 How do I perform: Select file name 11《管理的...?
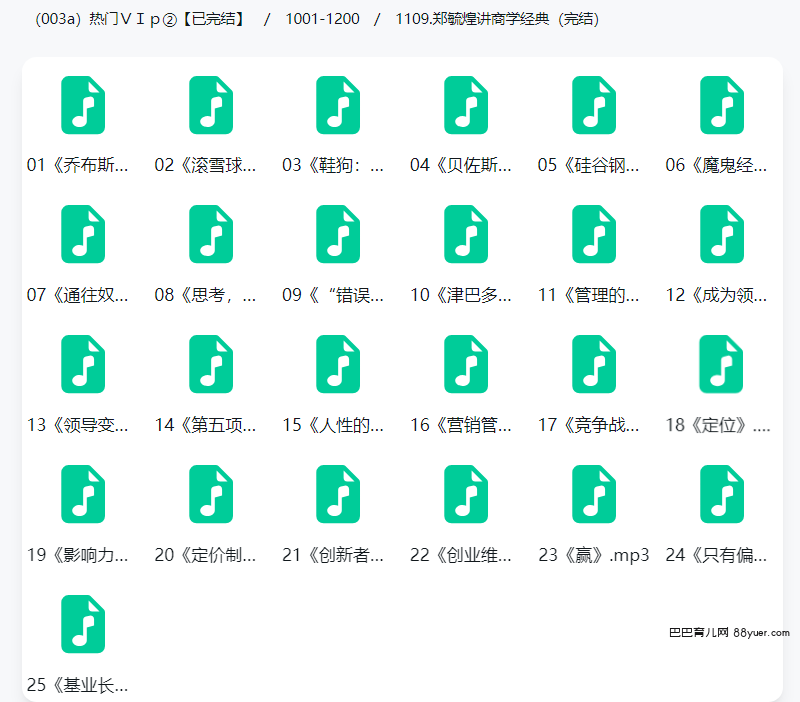pyautogui.click(x=588, y=295)
